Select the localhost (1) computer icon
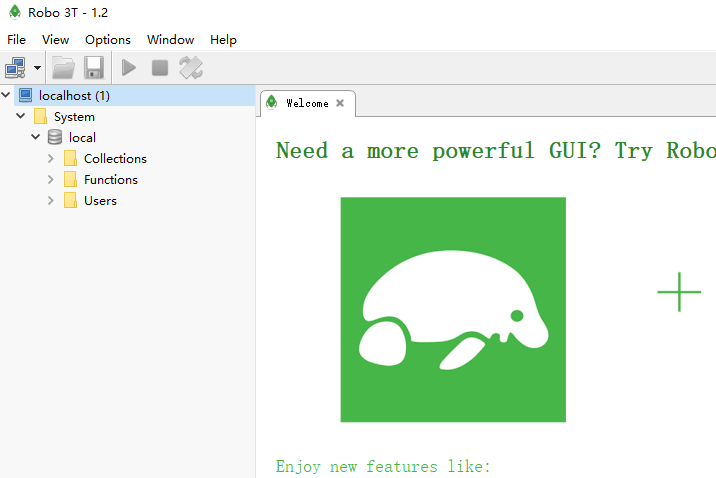This screenshot has height=478, width=716. tap(26, 95)
